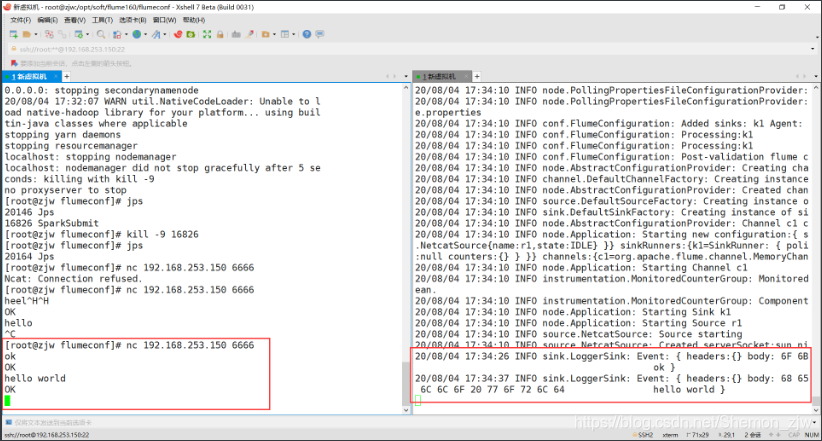Click left pane scrollbar down arrow

pyautogui.click(x=406, y=410)
